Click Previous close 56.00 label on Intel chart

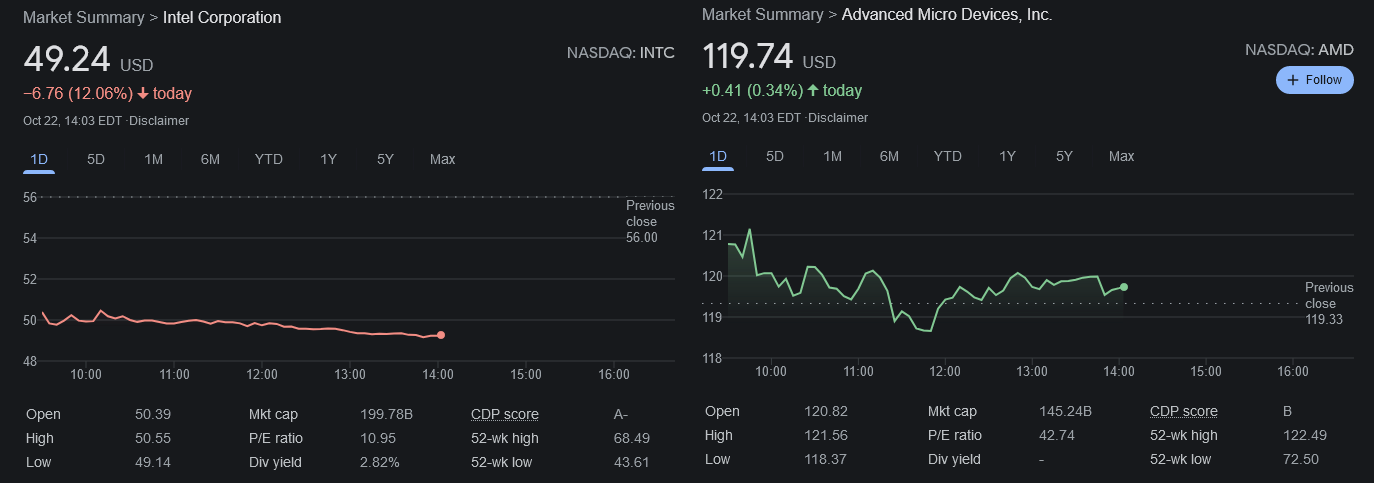(649, 221)
